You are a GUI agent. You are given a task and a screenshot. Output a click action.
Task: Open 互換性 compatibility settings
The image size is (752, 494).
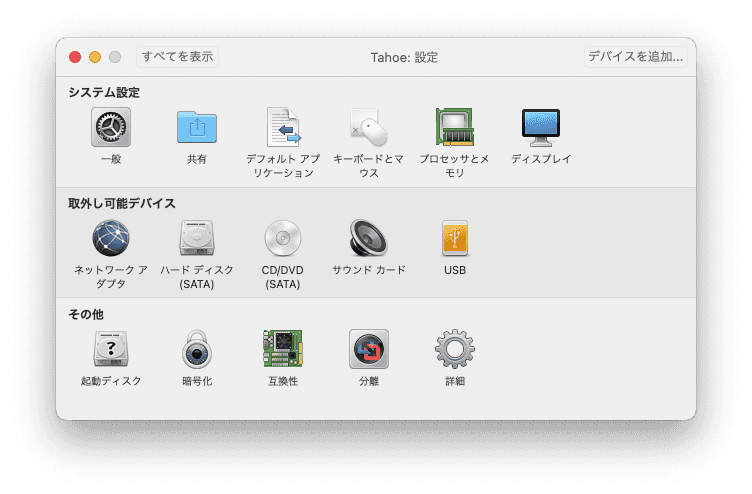283,349
